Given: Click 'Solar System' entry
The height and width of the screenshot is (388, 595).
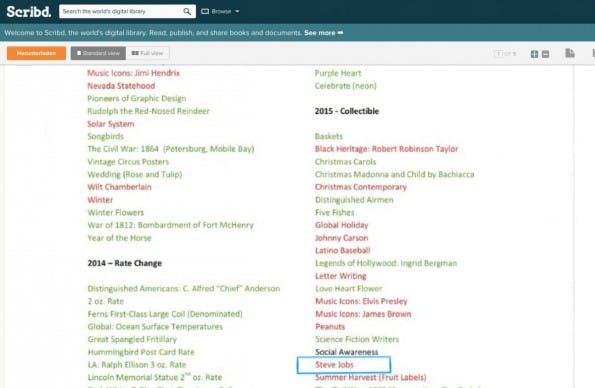Looking at the screenshot, I should point(111,124).
